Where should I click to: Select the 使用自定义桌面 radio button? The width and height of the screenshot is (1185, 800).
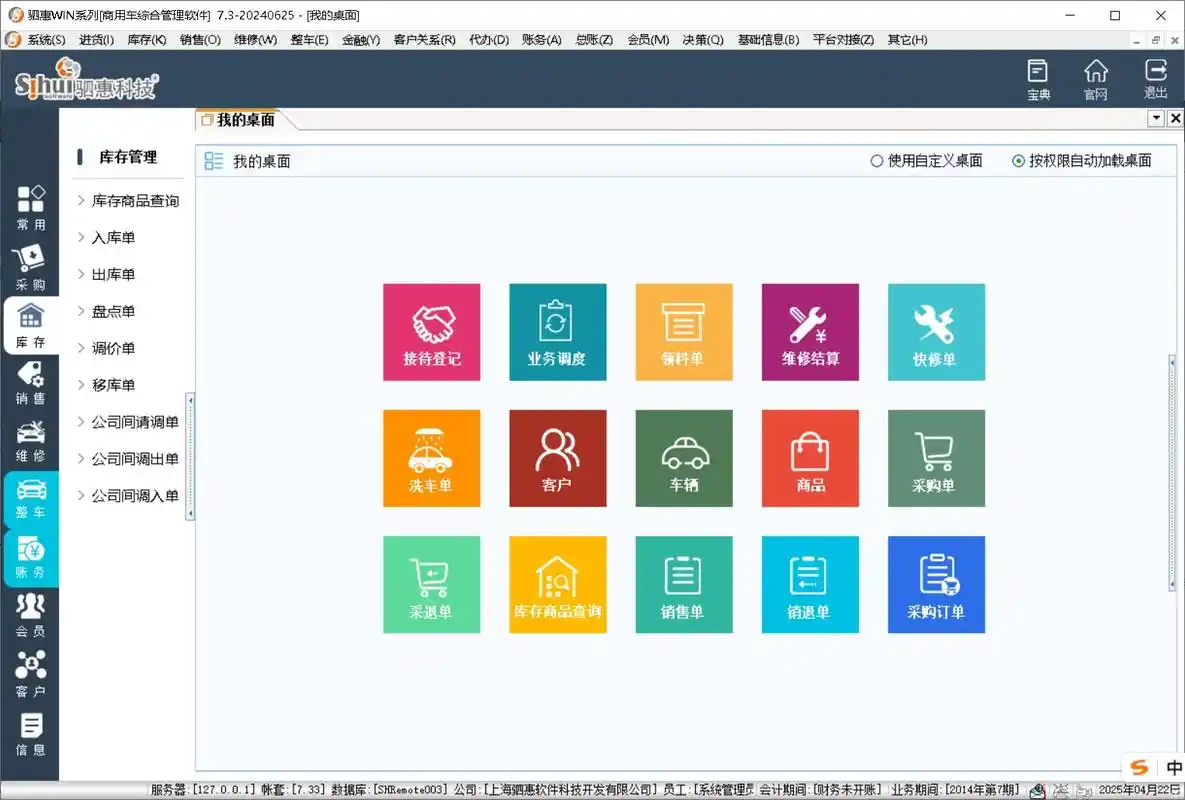[877, 160]
